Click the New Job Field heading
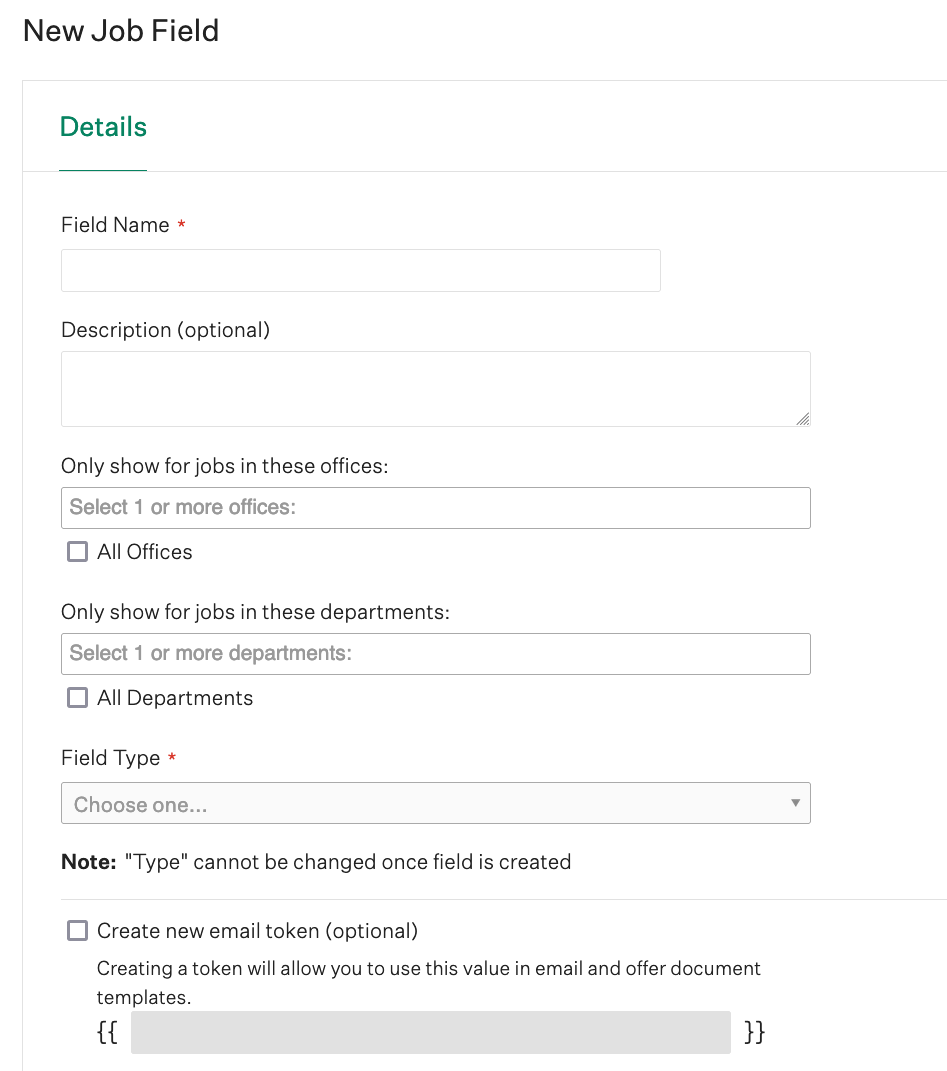 tap(120, 31)
